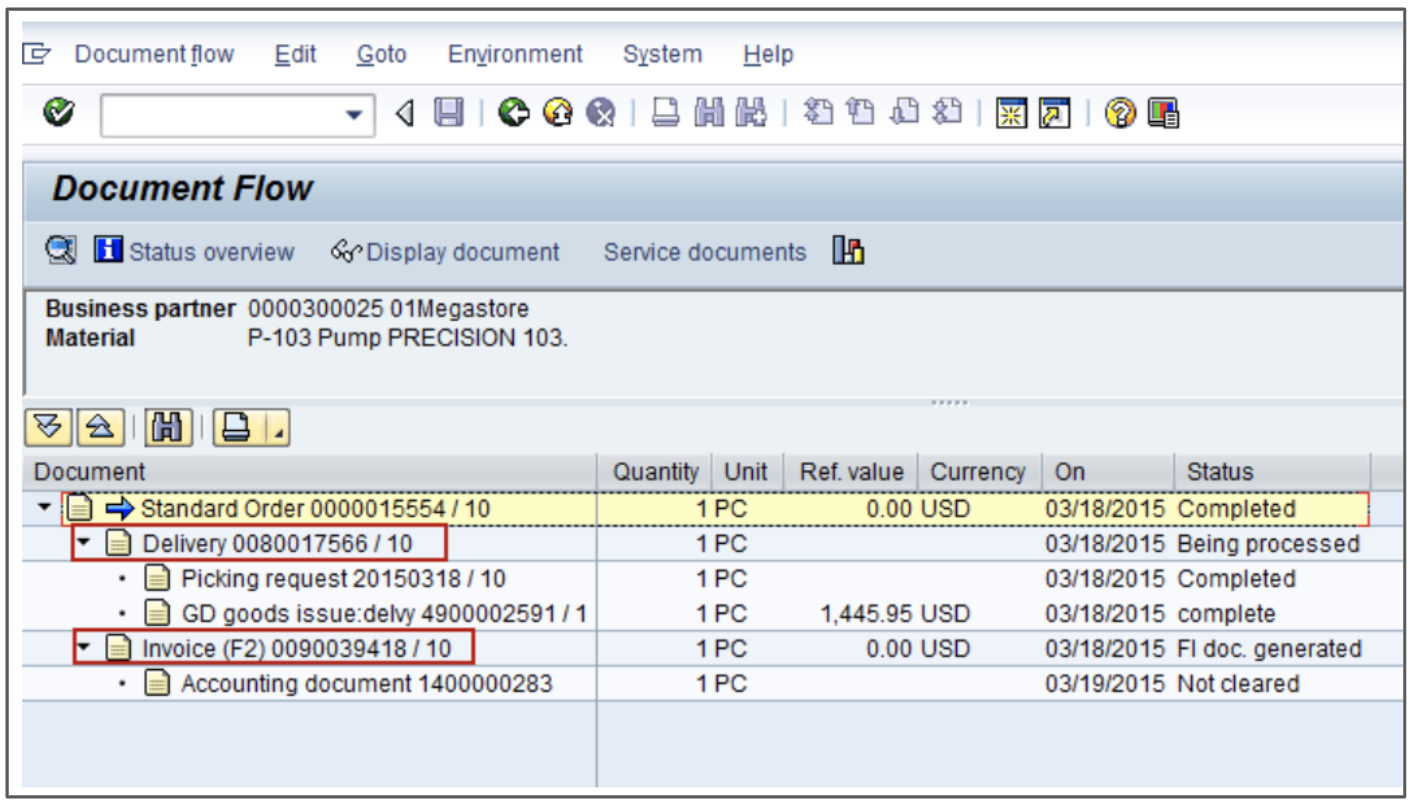Click the Display document button
This screenshot has height=806, width=1414.
(x=446, y=252)
